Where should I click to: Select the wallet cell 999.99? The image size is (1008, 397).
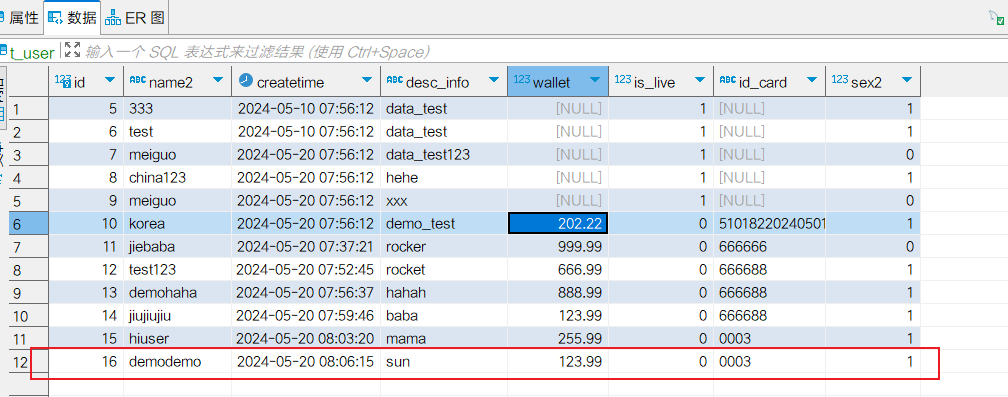(557, 247)
